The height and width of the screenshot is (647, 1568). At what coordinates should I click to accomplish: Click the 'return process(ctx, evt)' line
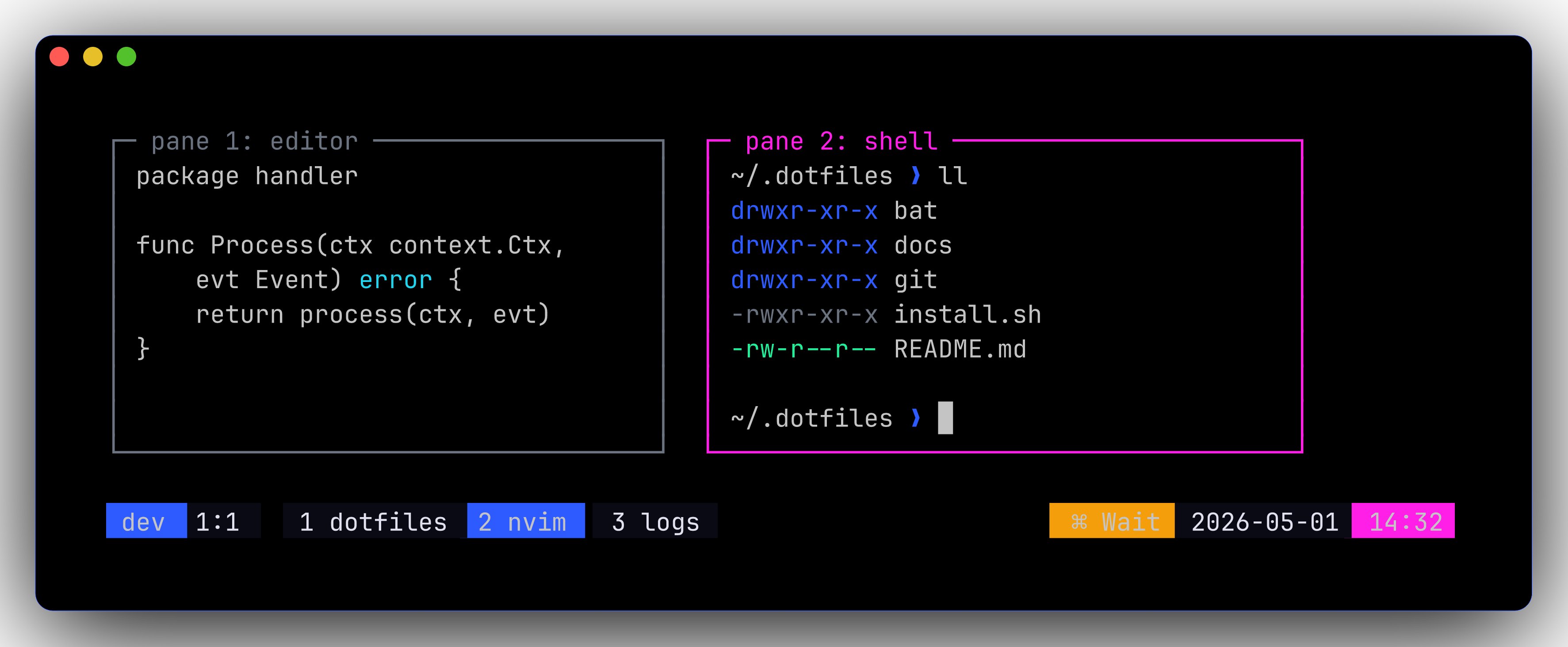click(x=373, y=314)
